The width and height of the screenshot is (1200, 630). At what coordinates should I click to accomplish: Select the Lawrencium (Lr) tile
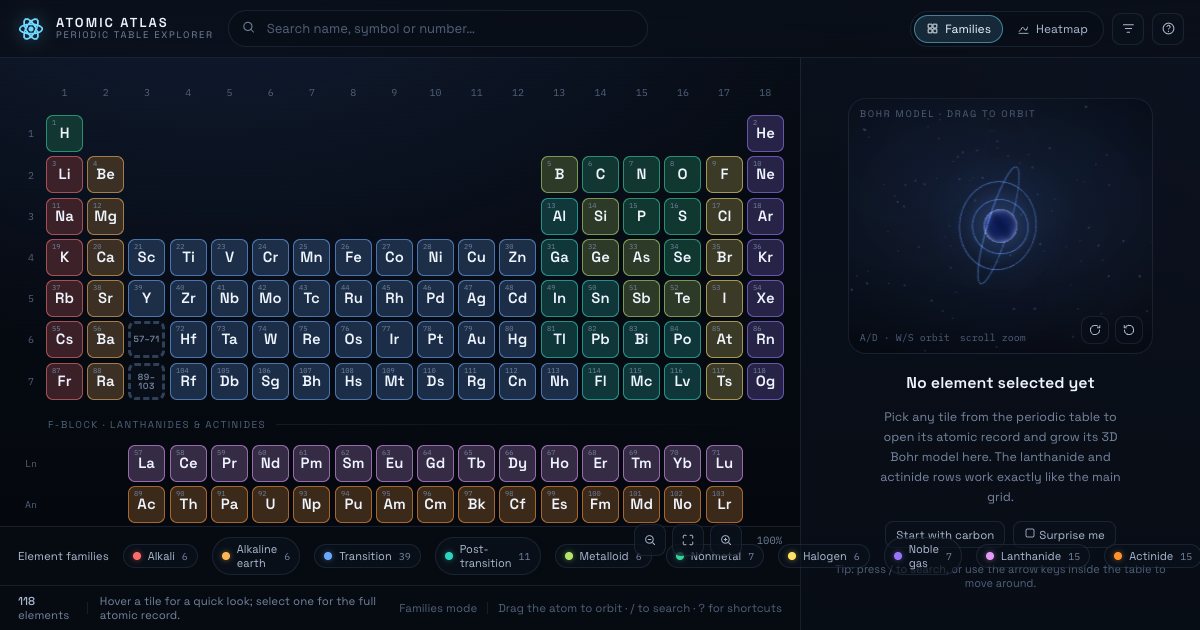coord(724,505)
